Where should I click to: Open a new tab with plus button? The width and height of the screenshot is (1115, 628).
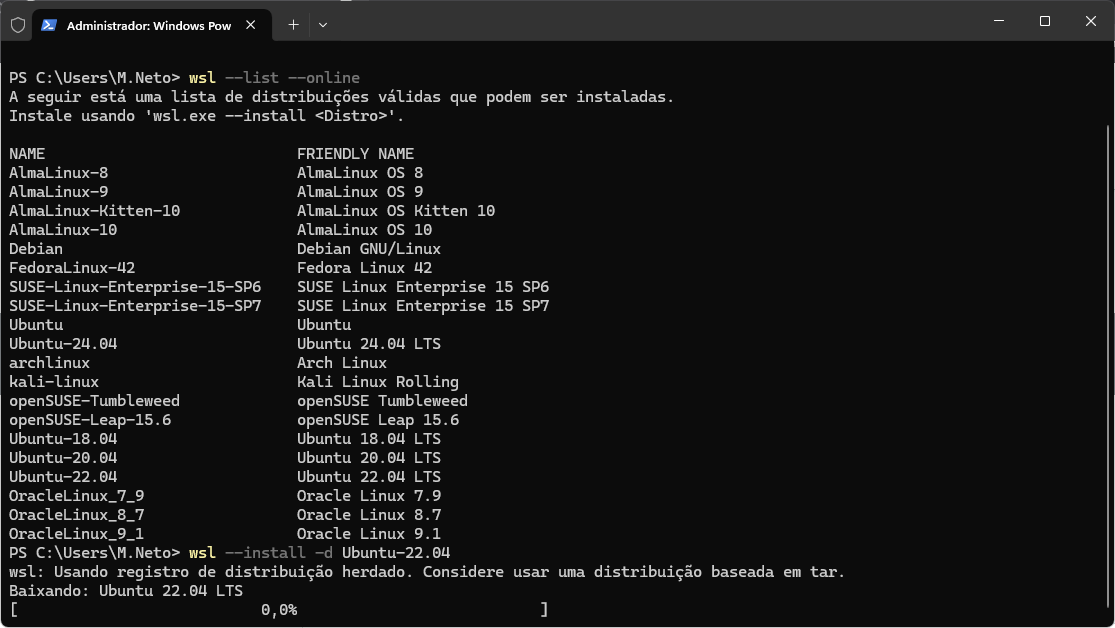point(293,25)
